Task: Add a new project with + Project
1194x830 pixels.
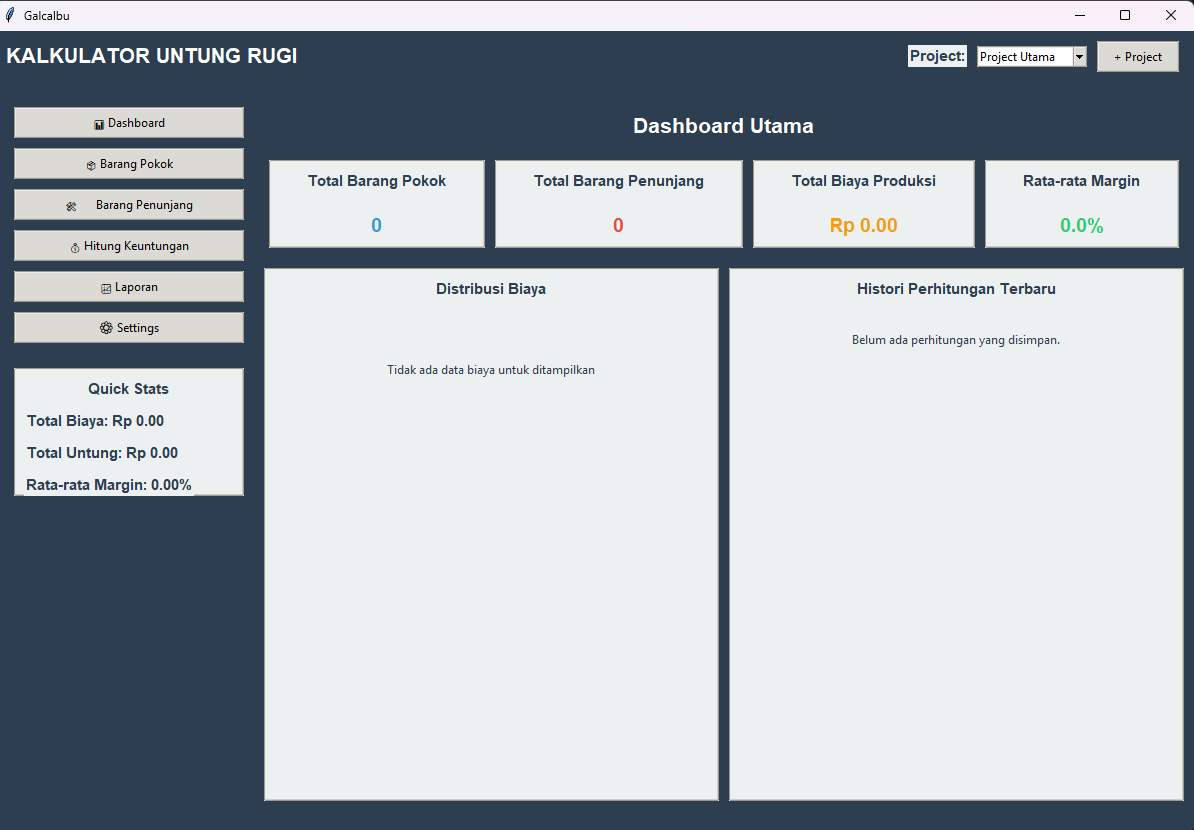Action: pos(1138,56)
